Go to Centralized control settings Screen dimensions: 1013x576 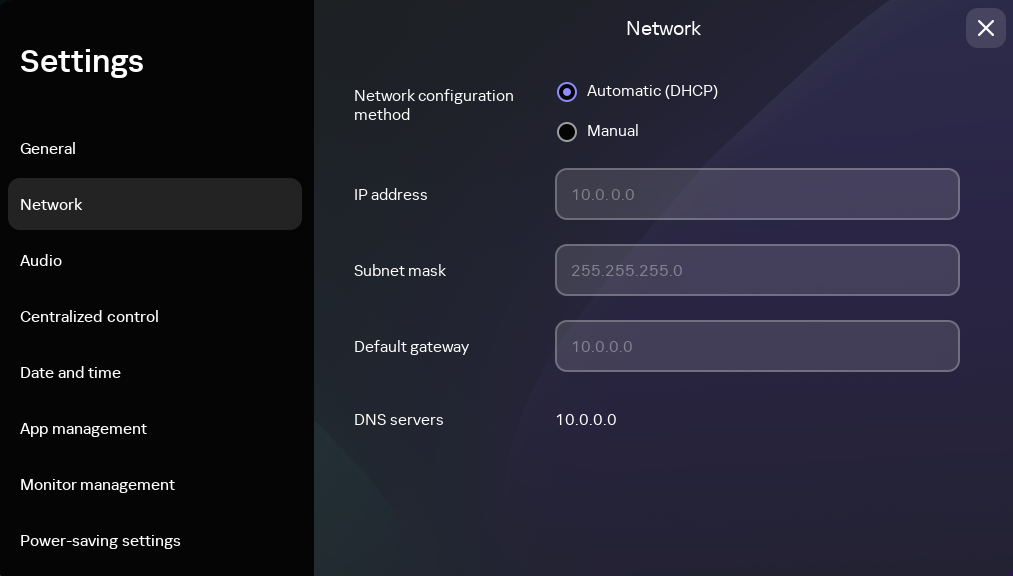pos(89,316)
